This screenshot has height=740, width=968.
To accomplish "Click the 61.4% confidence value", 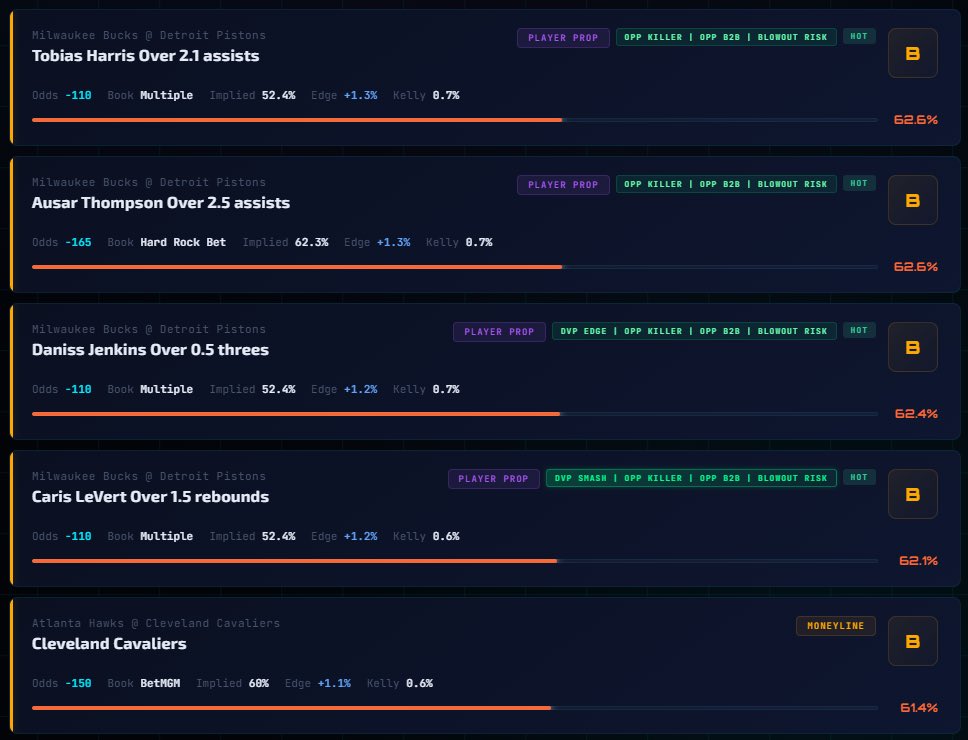I will (x=919, y=707).
